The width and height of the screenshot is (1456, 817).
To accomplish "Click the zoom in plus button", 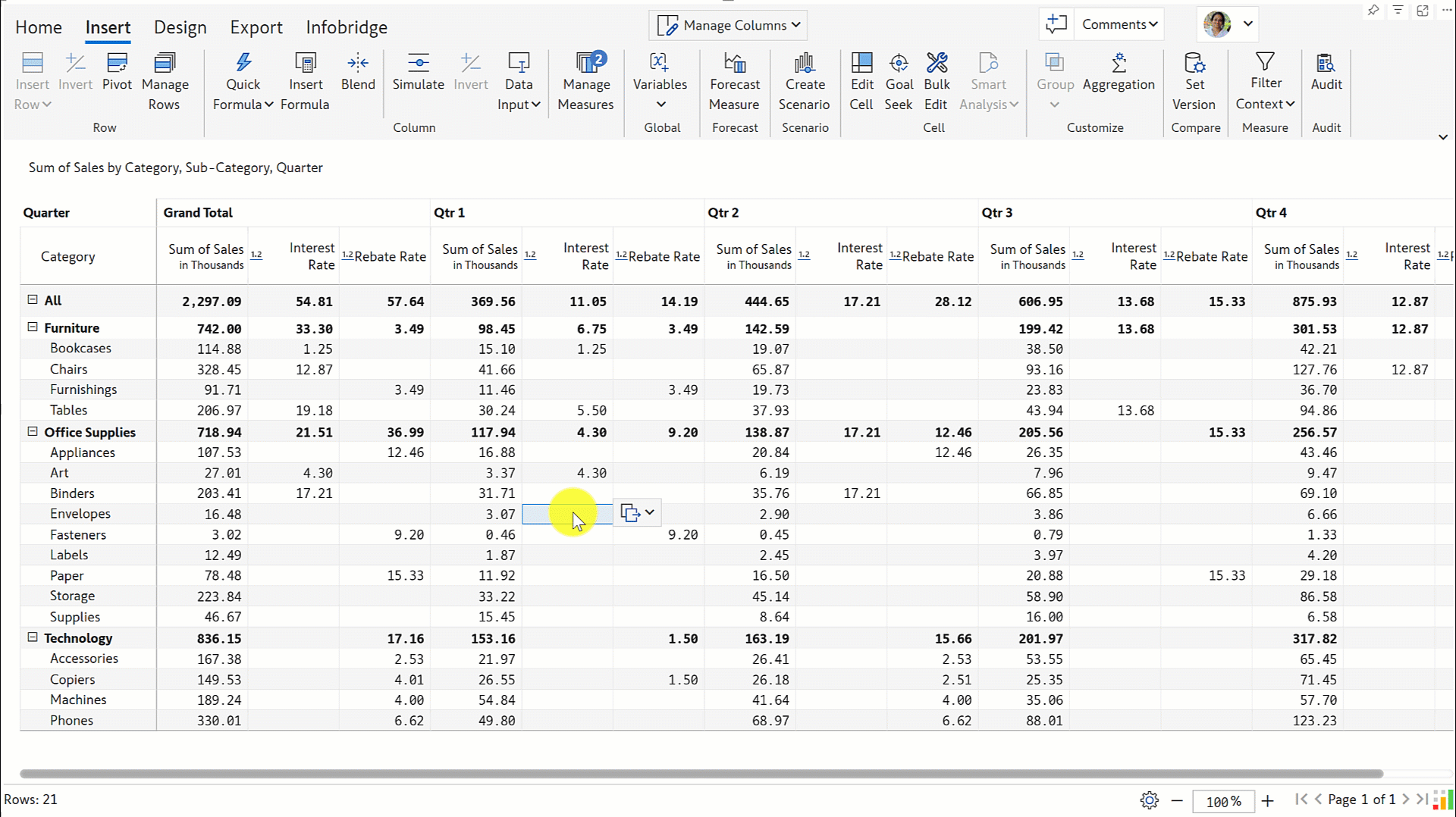I will pos(1267,800).
